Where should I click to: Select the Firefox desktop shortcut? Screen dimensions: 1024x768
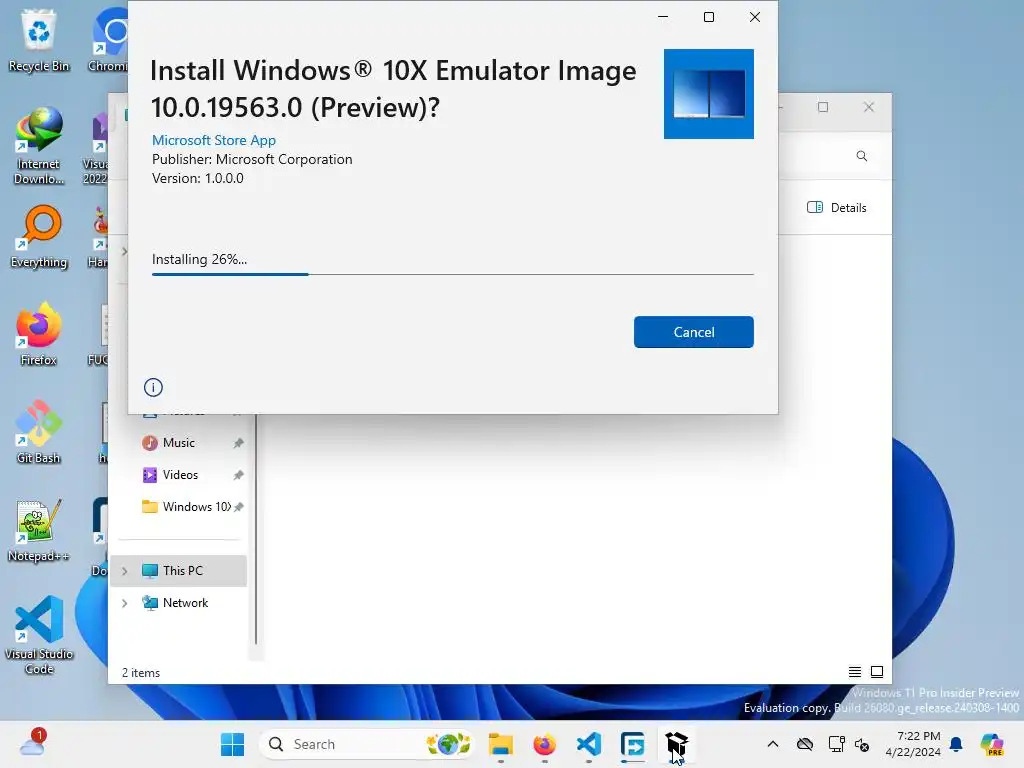[x=39, y=334]
